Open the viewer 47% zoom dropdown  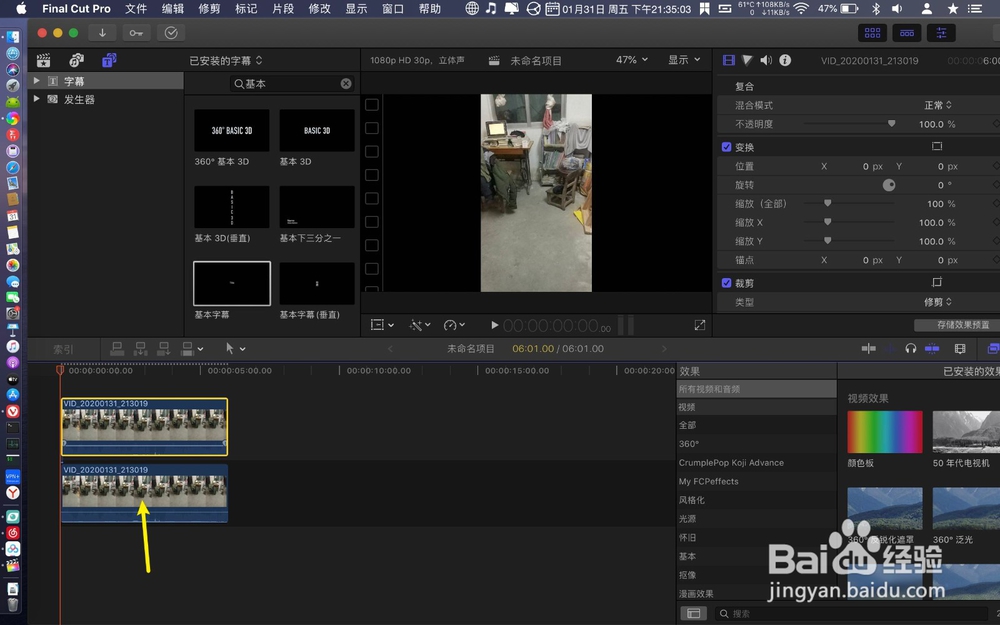(x=631, y=60)
